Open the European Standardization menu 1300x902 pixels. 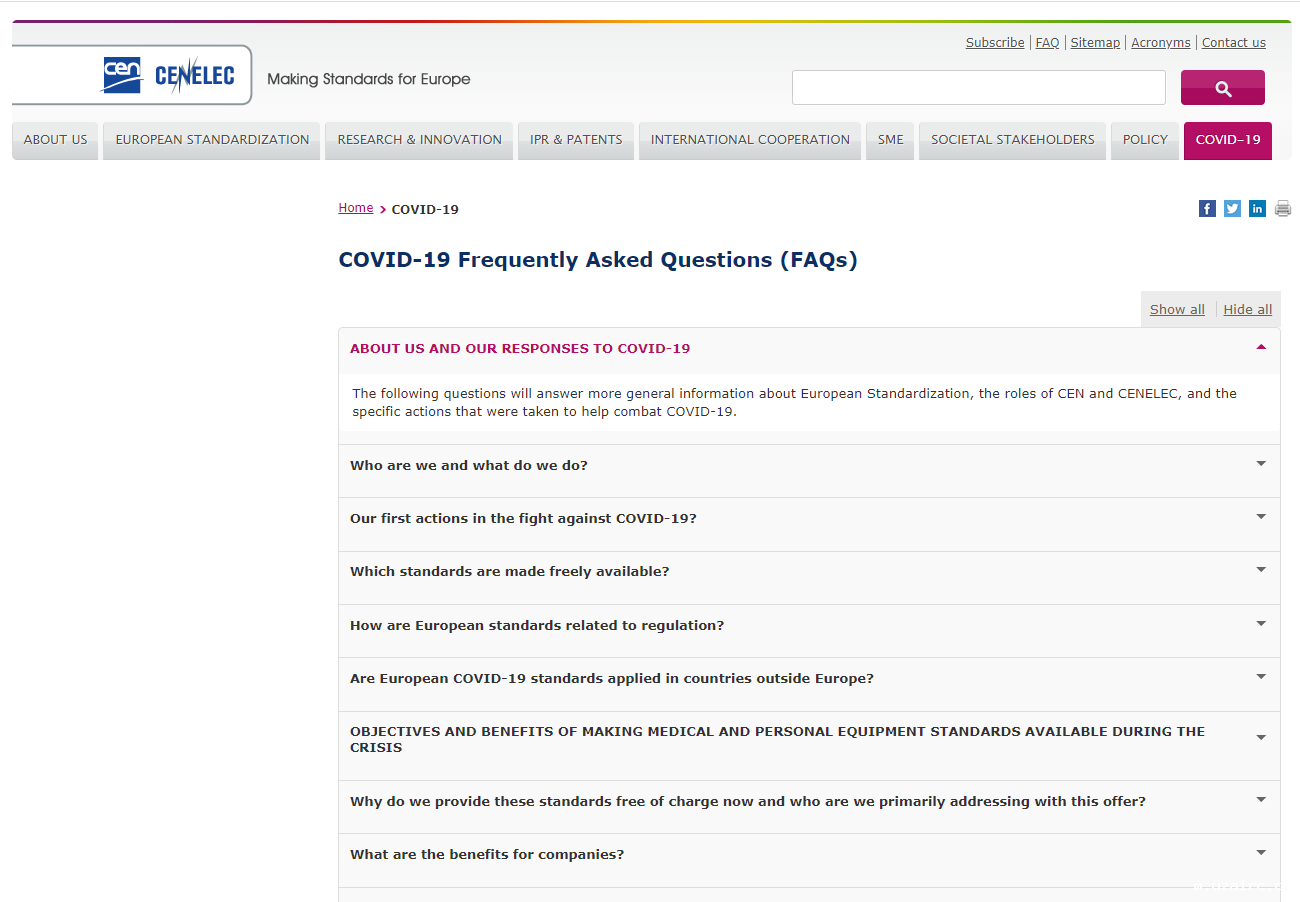tap(212, 140)
